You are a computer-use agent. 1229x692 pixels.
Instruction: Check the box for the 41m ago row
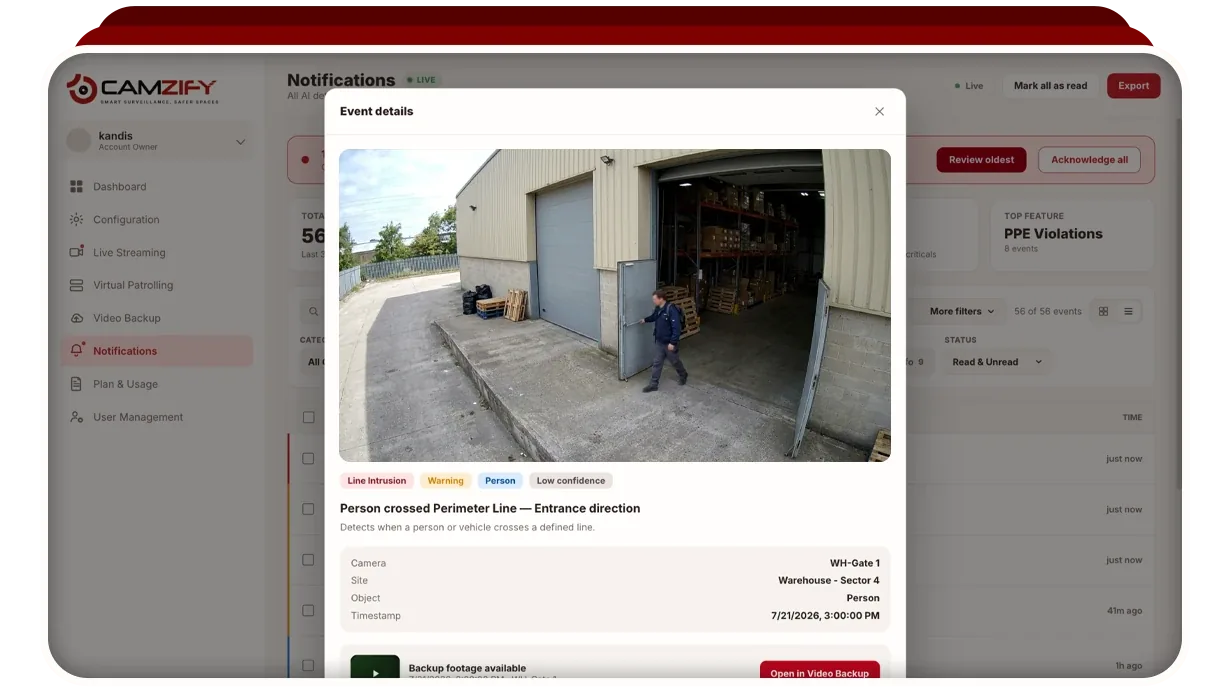click(x=308, y=610)
